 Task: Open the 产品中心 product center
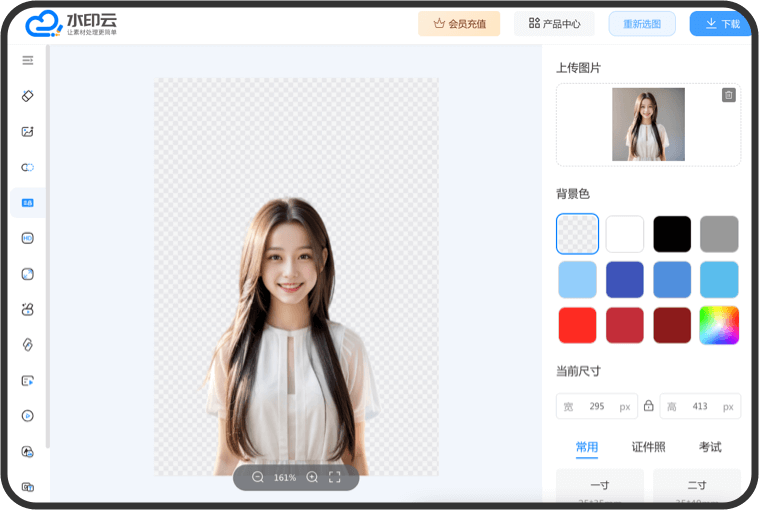point(554,24)
